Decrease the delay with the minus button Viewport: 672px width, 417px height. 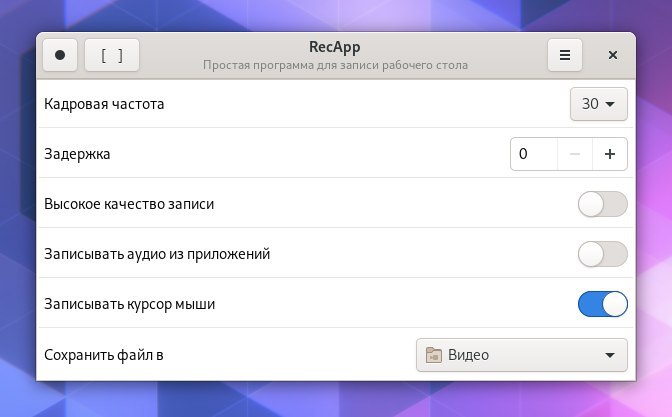coord(575,154)
